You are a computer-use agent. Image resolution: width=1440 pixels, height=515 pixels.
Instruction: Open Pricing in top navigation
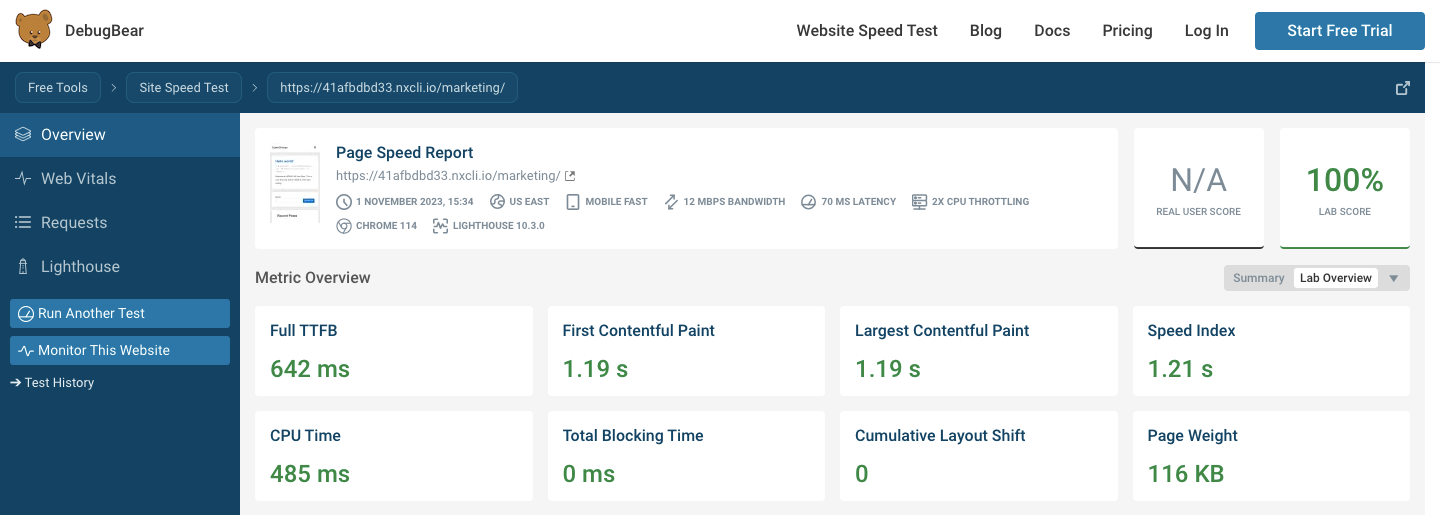tap(1127, 31)
